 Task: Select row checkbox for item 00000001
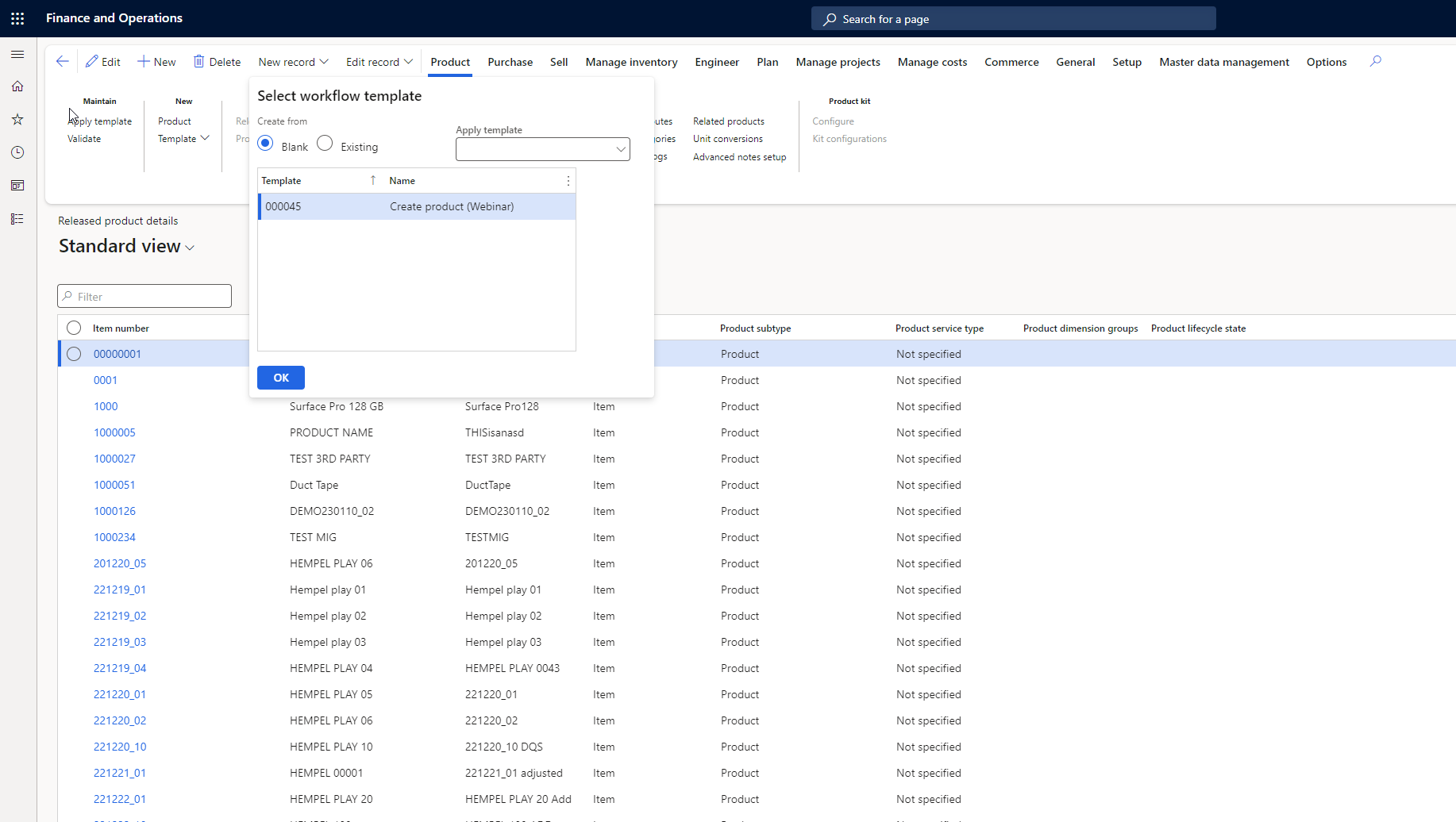74,354
